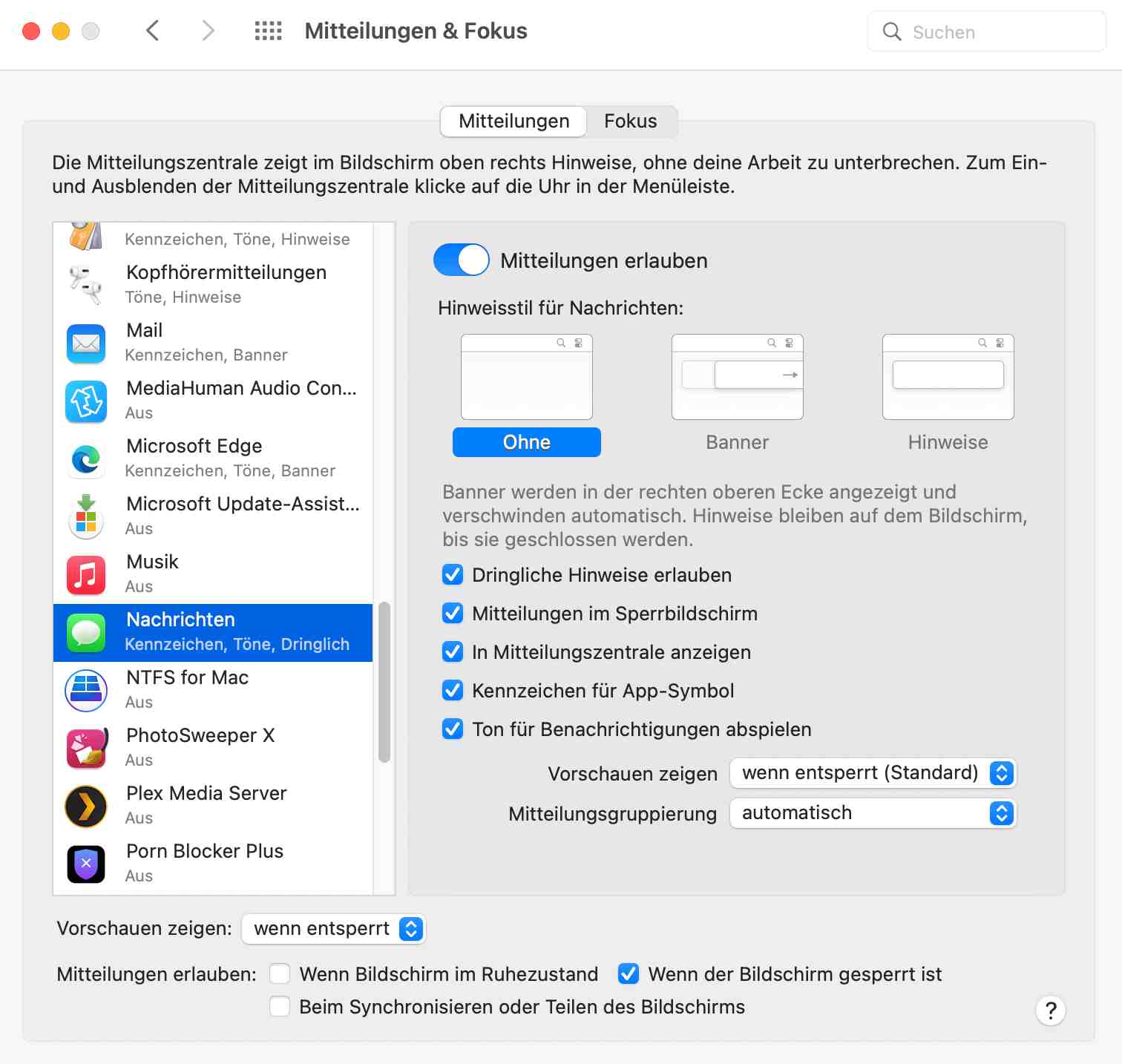Click the Hinweise style preview thumbnail
1122x1064 pixels.
[x=948, y=377]
